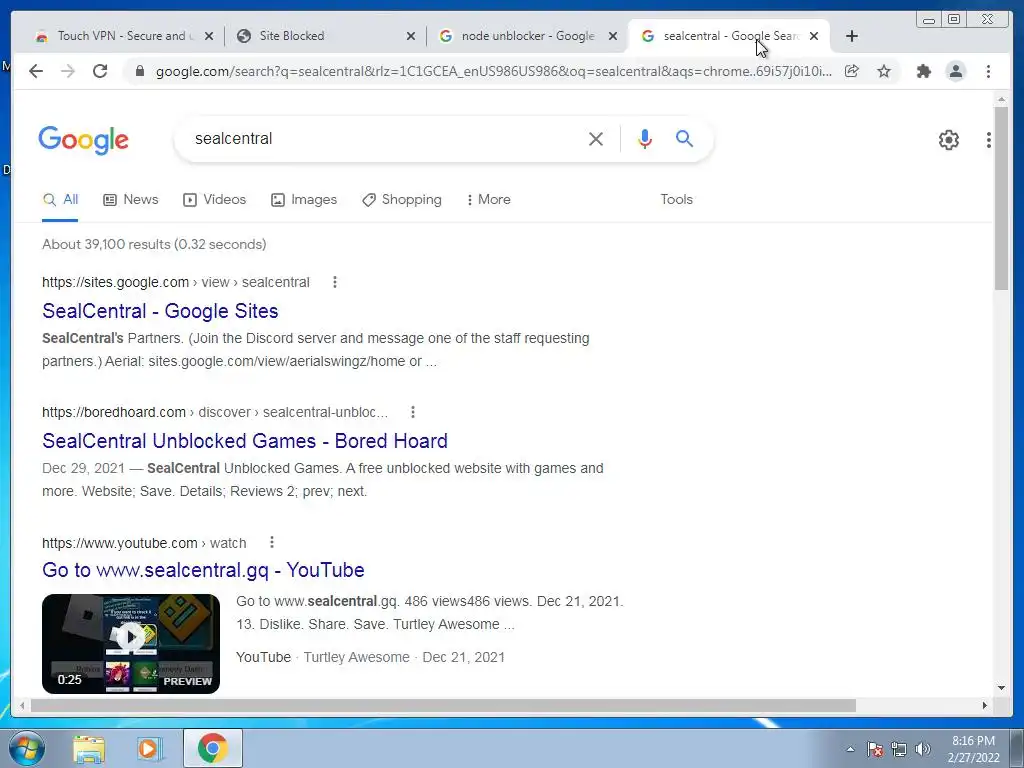Open the Action Center flag icon
1024x768 pixels.
tap(875, 749)
